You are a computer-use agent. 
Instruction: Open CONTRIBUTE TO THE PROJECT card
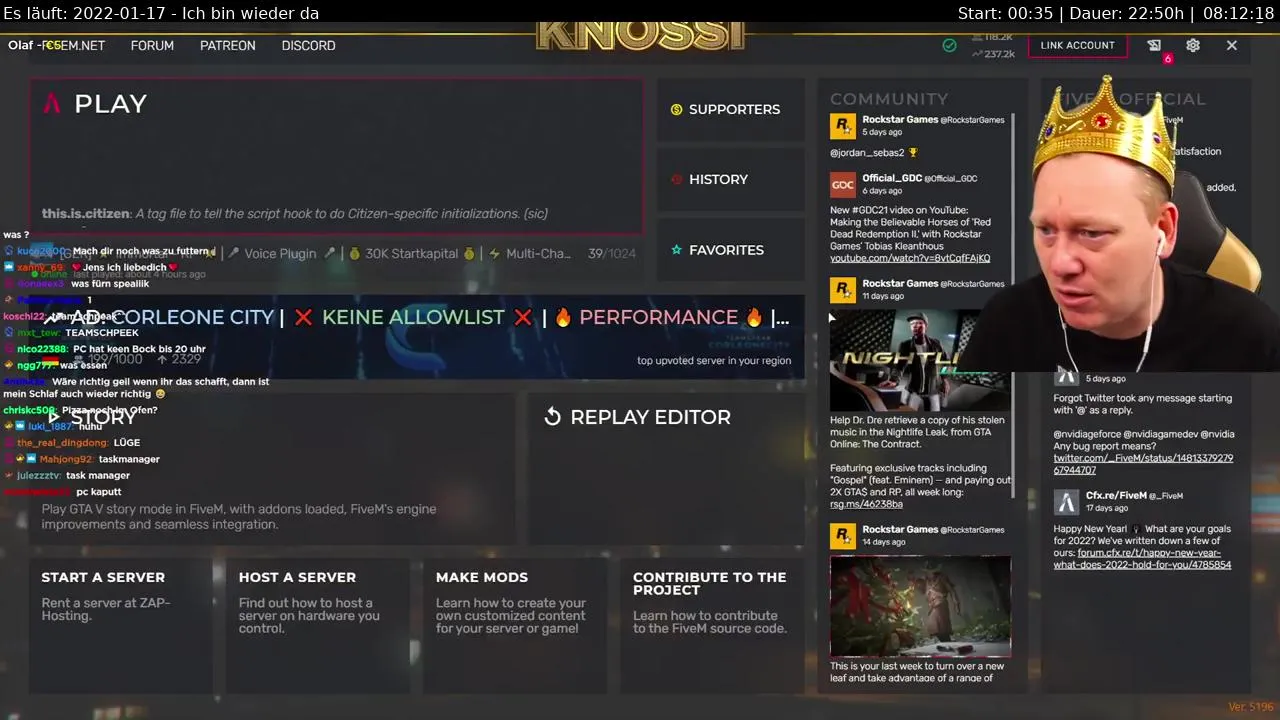[x=712, y=625]
